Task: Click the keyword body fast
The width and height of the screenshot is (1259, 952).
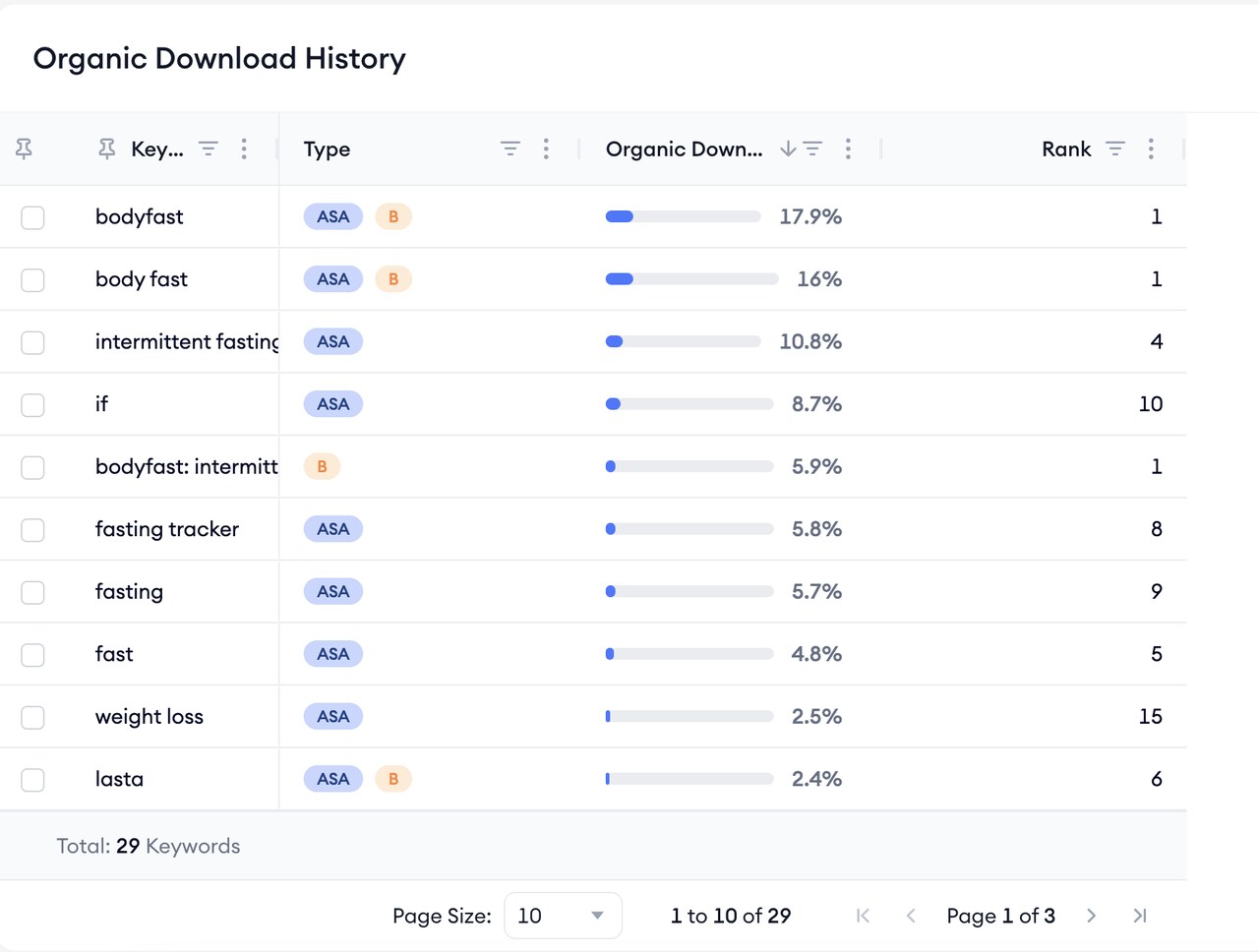Action: (x=142, y=279)
